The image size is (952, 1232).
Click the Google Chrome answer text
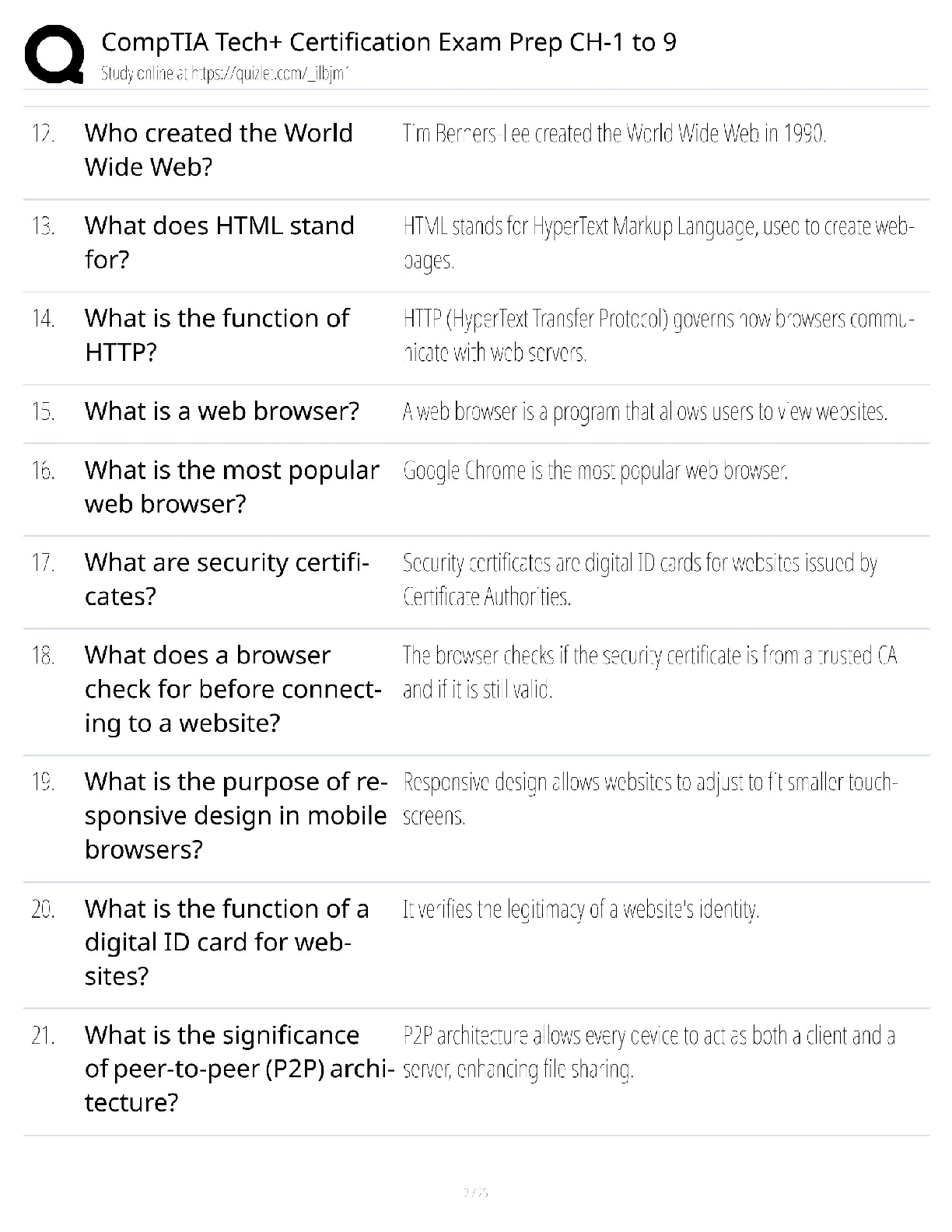pos(596,471)
